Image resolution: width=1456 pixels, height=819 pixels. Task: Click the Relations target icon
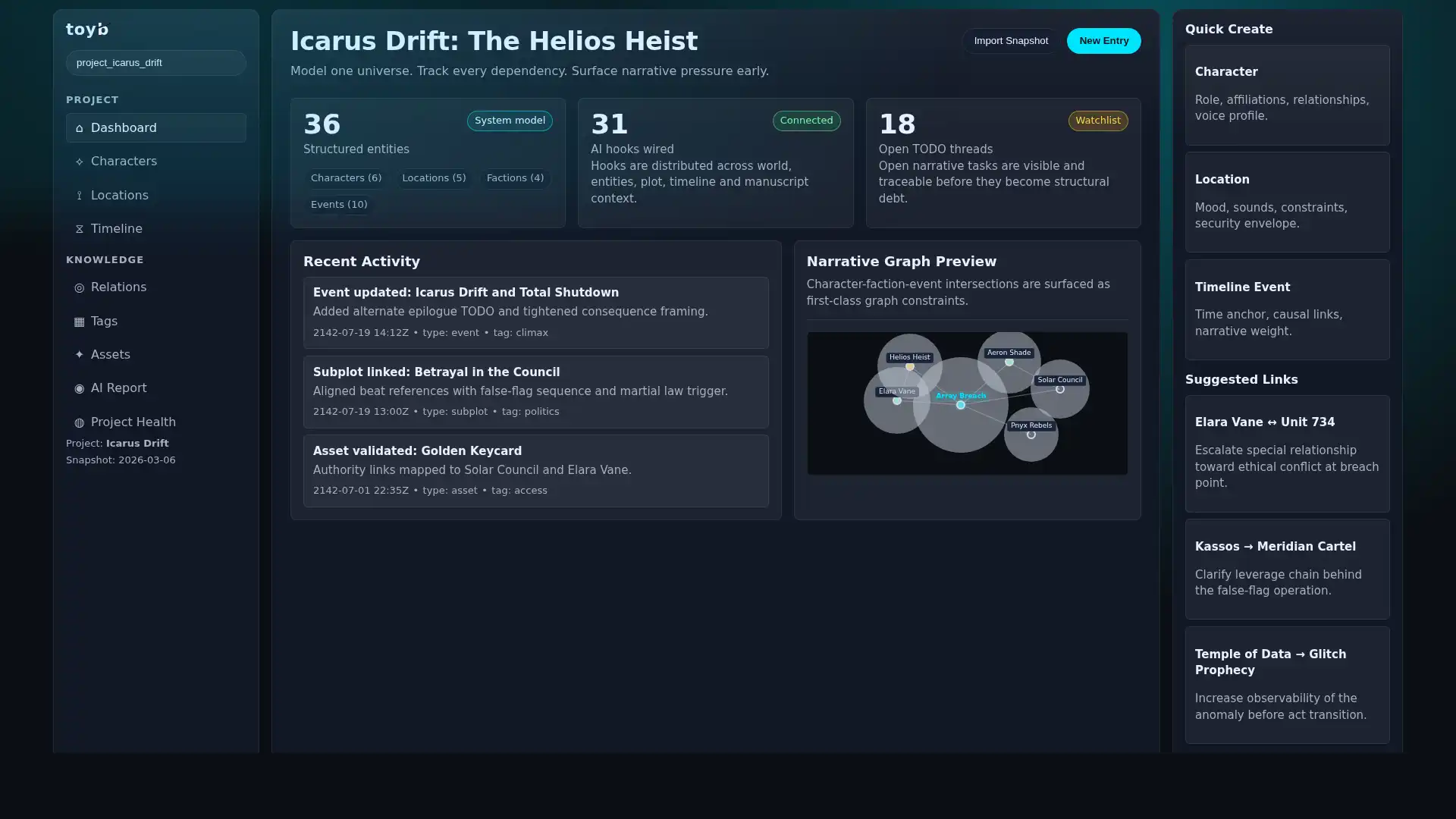(x=79, y=287)
